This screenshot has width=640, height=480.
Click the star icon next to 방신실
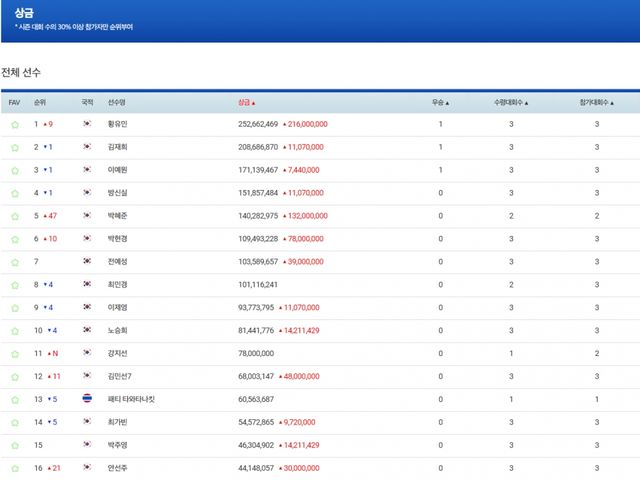(x=14, y=194)
